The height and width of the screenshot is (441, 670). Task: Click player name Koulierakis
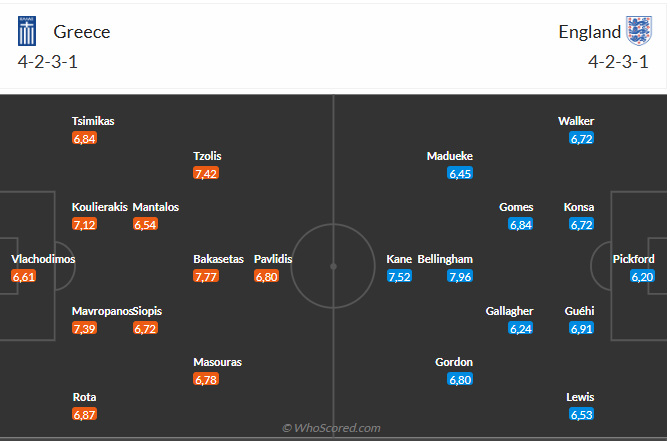tap(100, 207)
